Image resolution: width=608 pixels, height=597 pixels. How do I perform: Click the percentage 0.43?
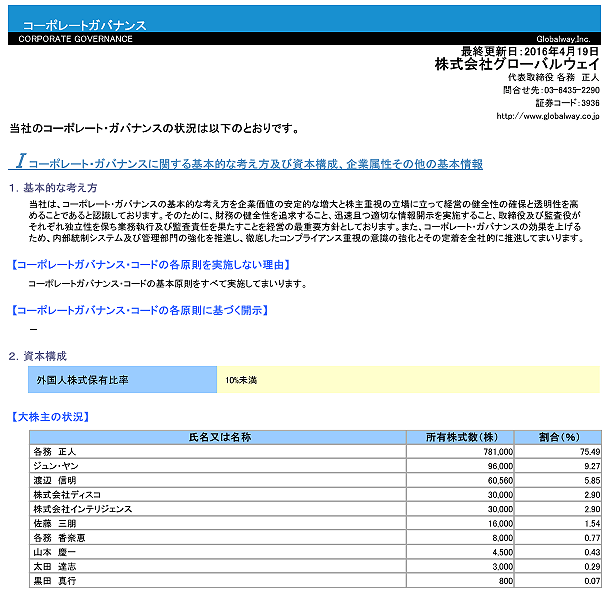[x=592, y=552]
